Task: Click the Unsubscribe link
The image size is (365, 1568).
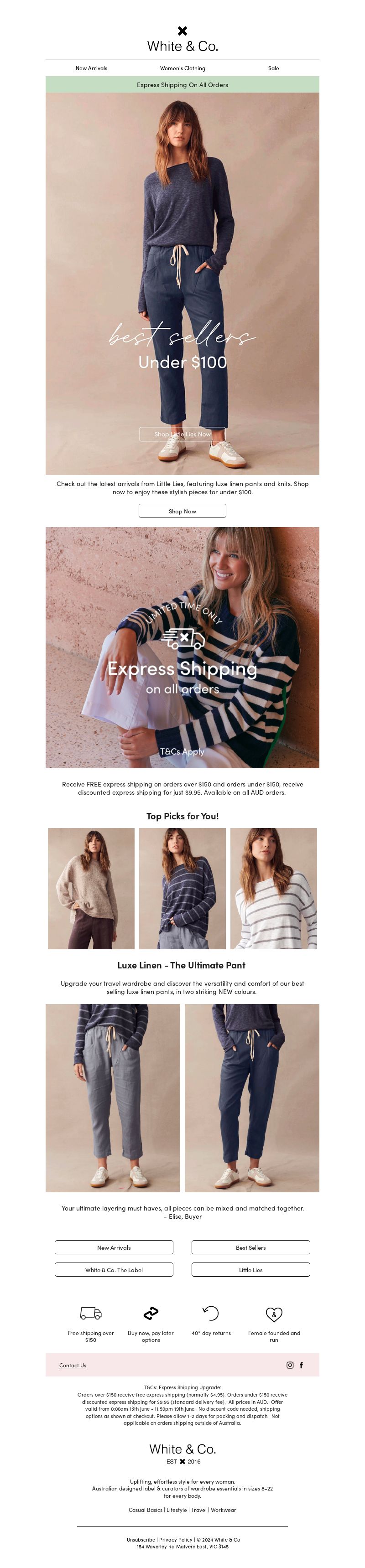Action: (141, 1539)
